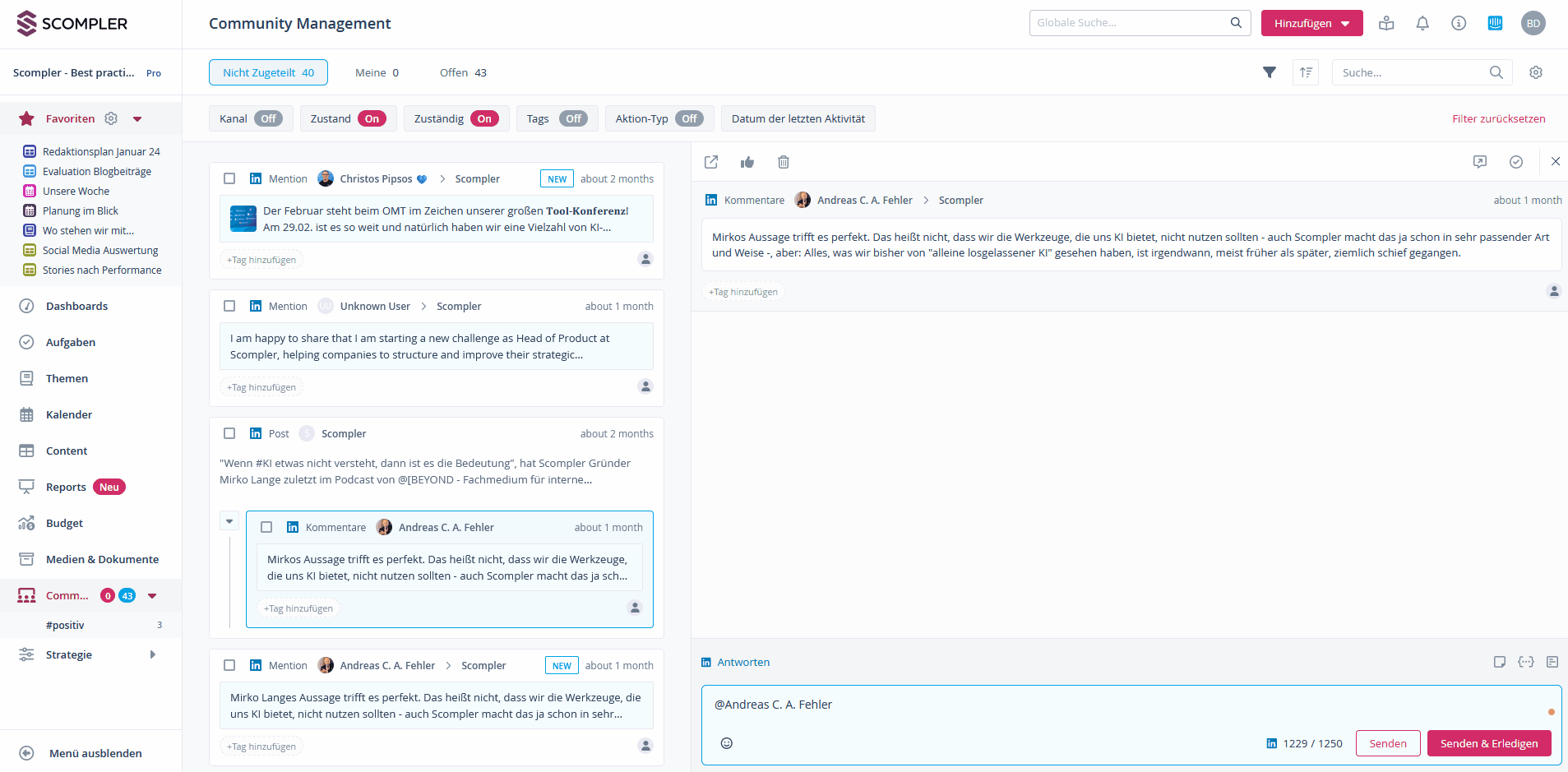
Task: Open the Favoriten settings gear icon
Action: click(110, 118)
